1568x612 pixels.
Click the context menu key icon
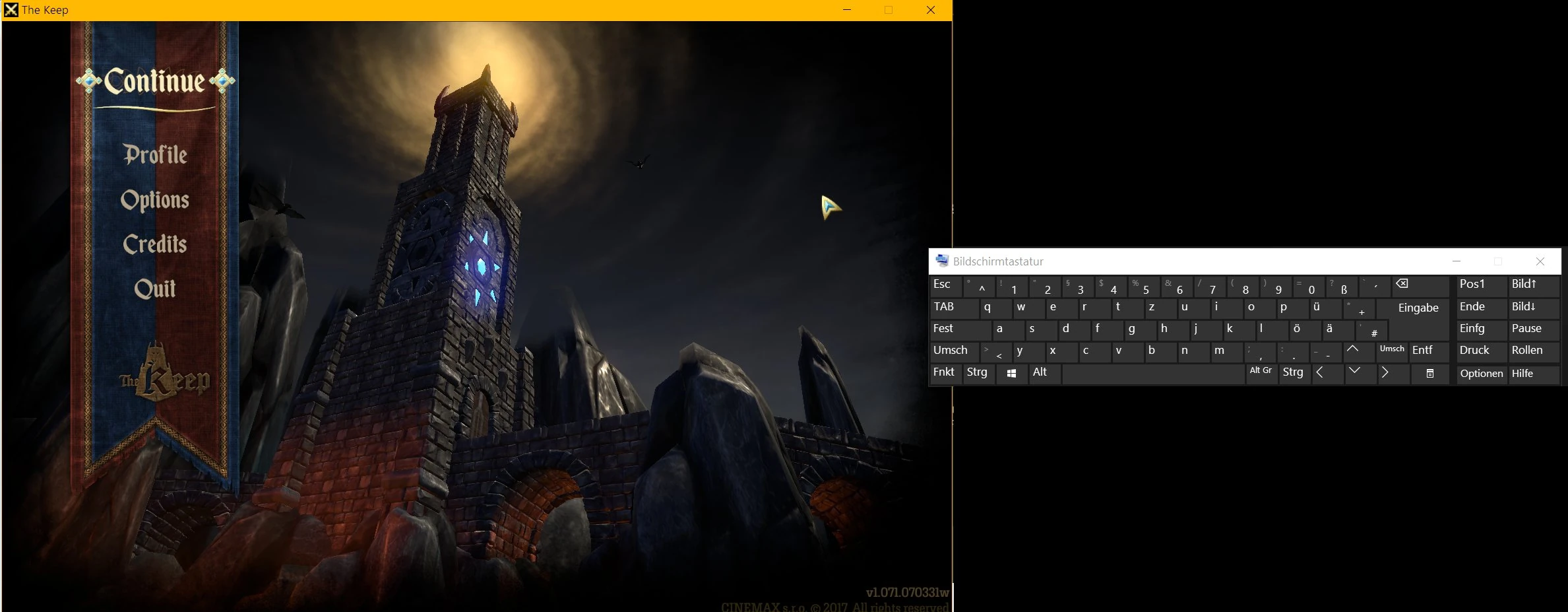tap(1430, 374)
